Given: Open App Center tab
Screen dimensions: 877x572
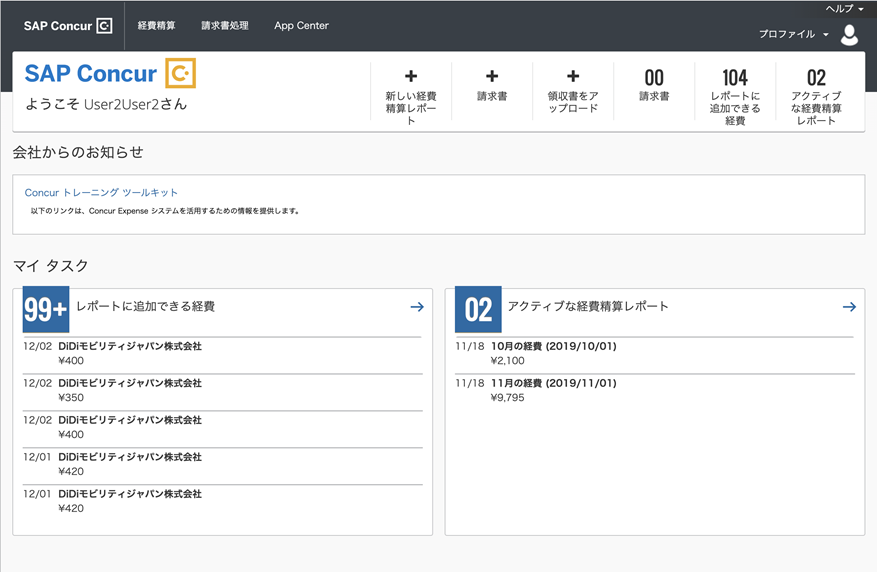Looking at the screenshot, I should click(x=301, y=26).
